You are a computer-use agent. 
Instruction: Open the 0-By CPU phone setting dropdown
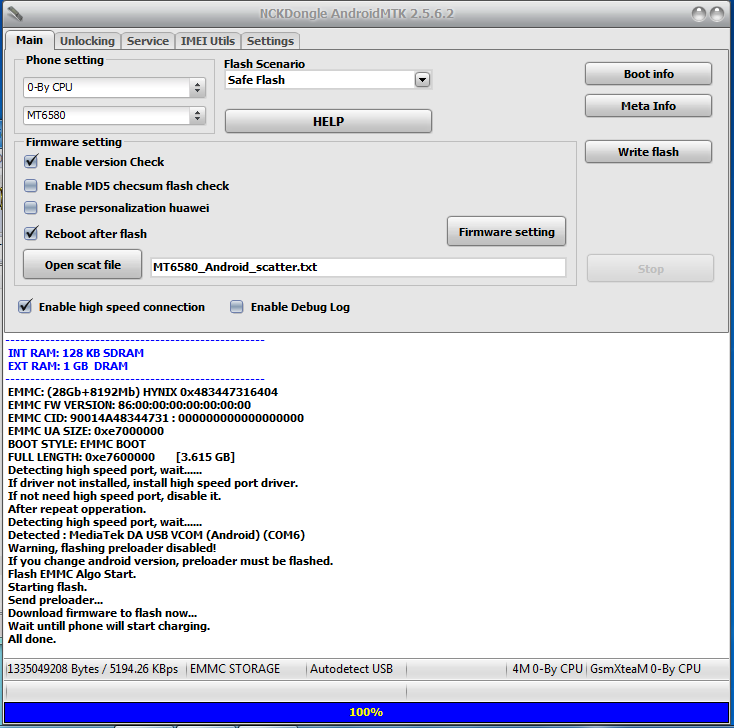(114, 87)
